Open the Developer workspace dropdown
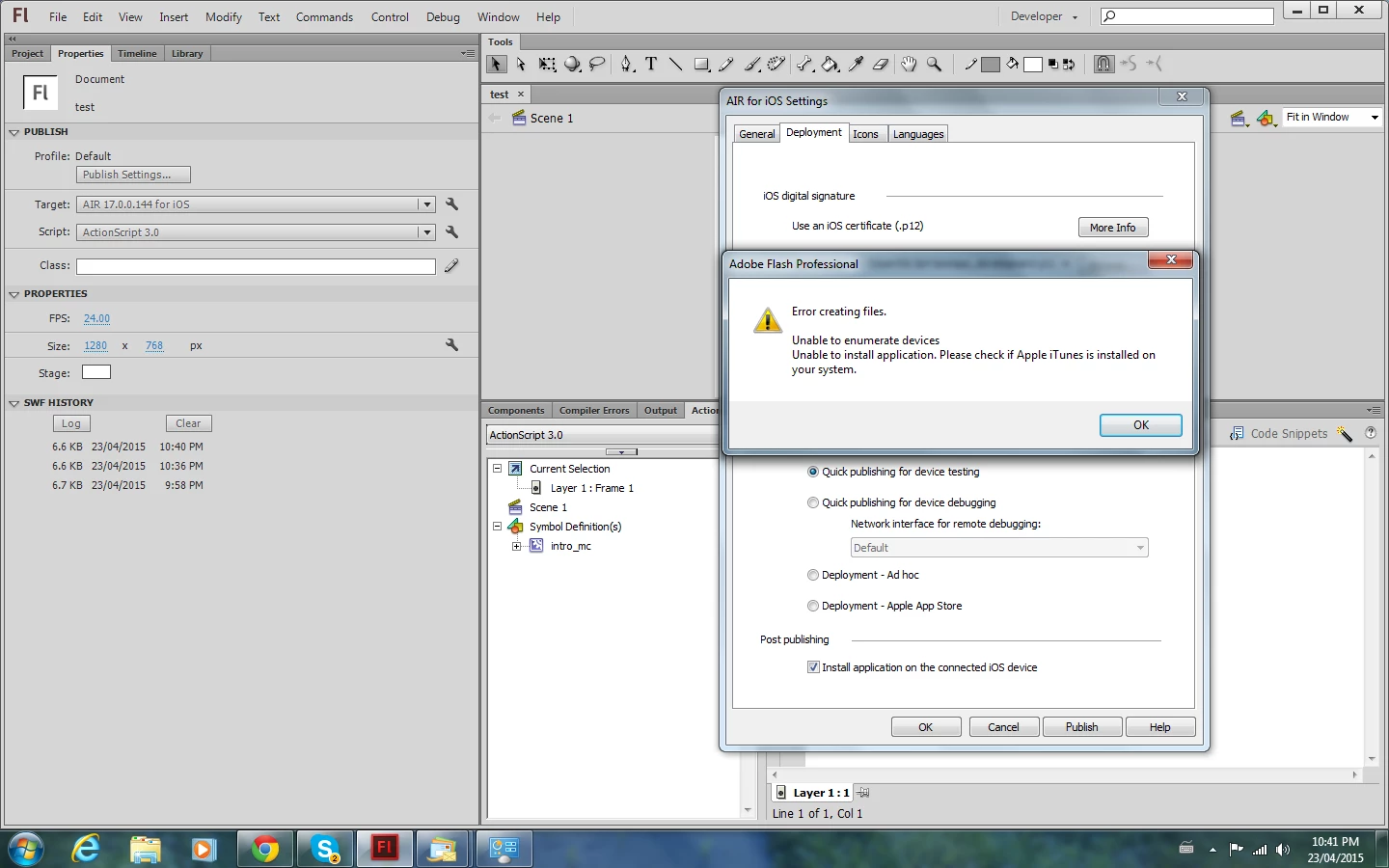Image resolution: width=1389 pixels, height=868 pixels. click(x=1044, y=16)
